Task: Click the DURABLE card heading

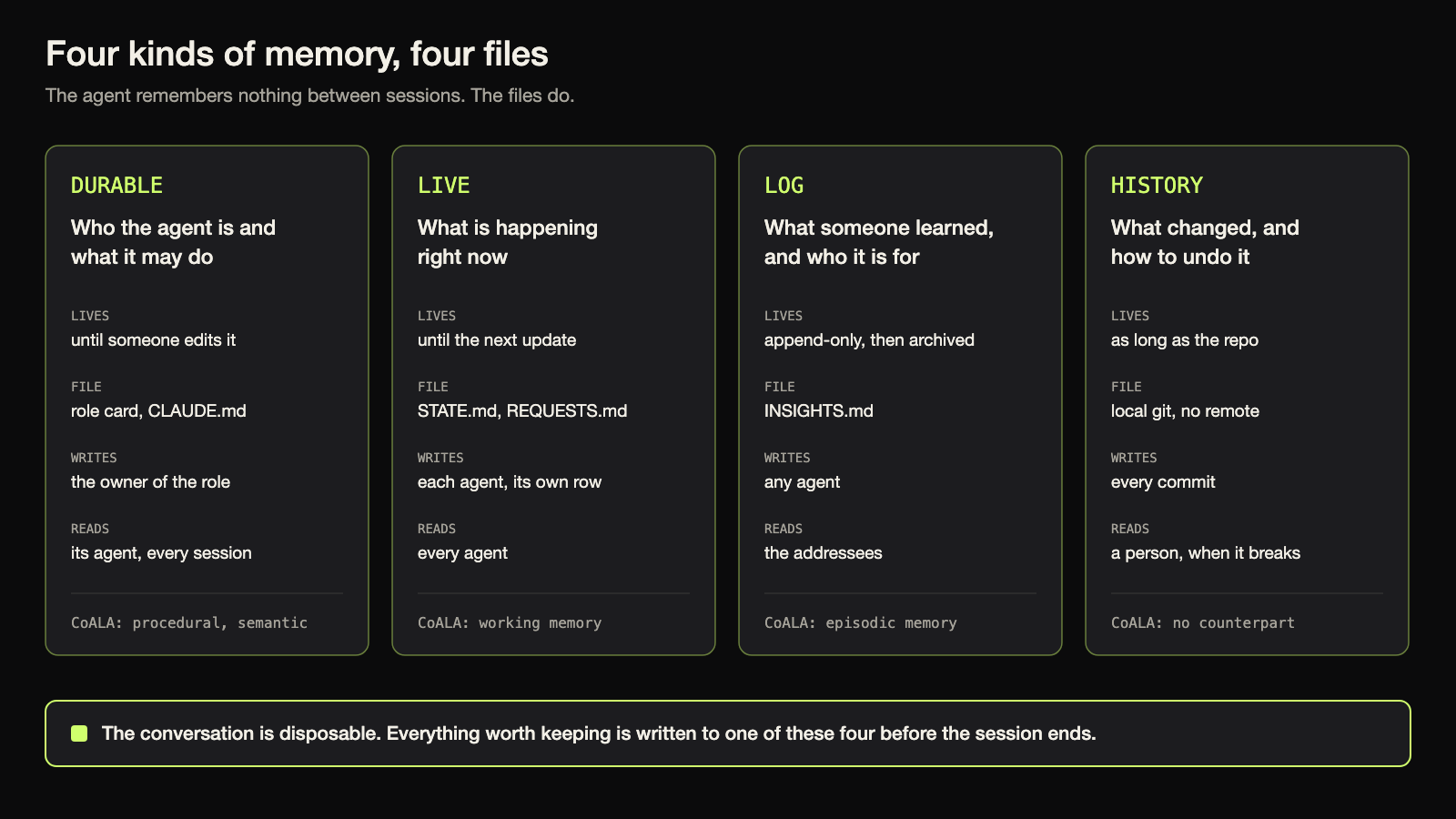Action: (x=116, y=186)
